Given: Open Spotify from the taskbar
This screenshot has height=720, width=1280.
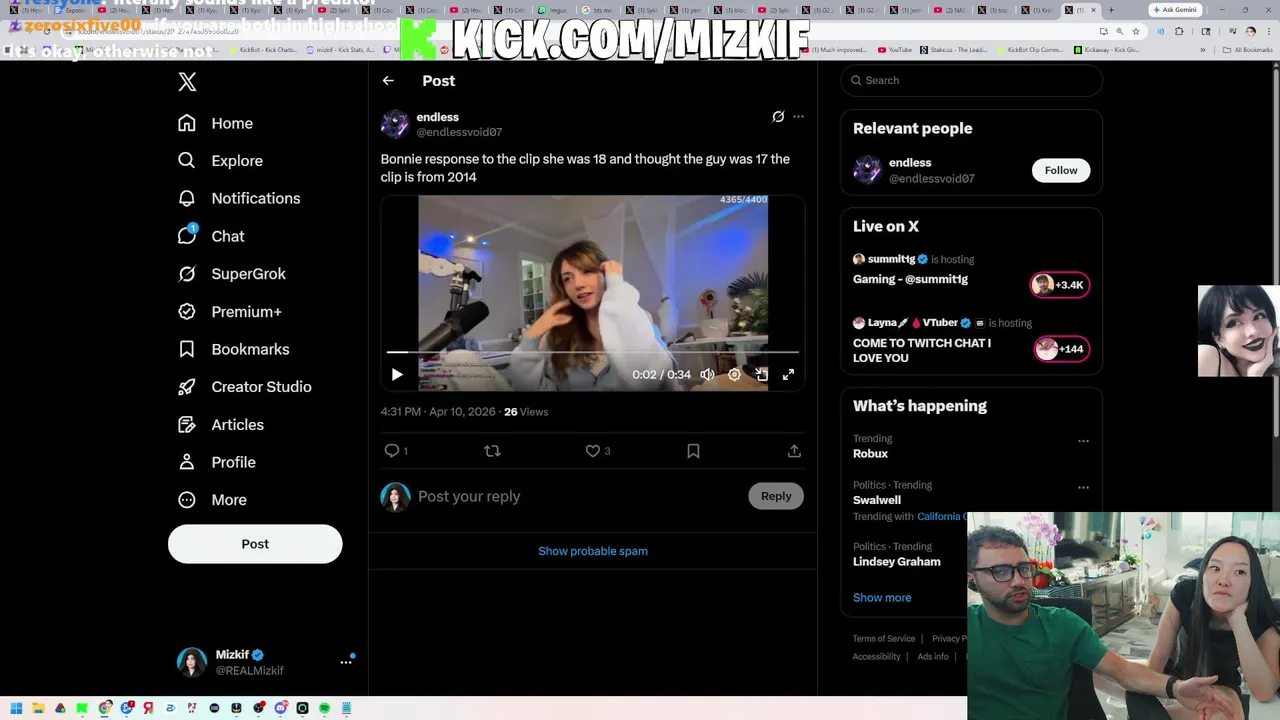Looking at the screenshot, I should coord(324,708).
